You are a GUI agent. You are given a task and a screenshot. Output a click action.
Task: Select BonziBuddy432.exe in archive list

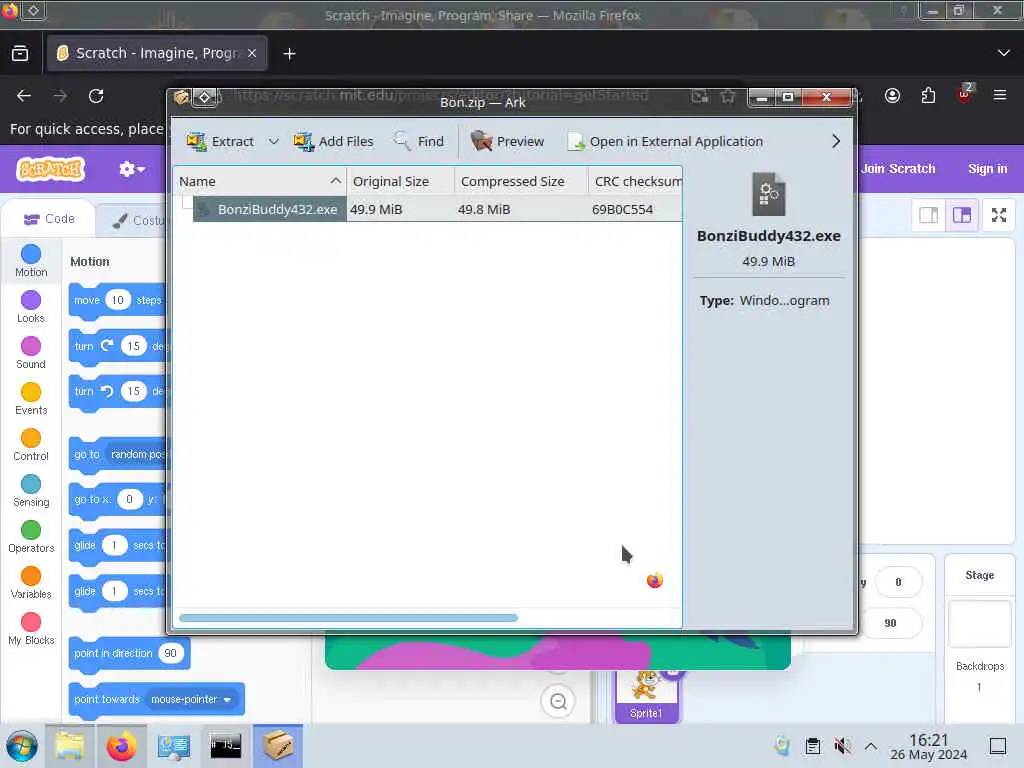[270, 209]
